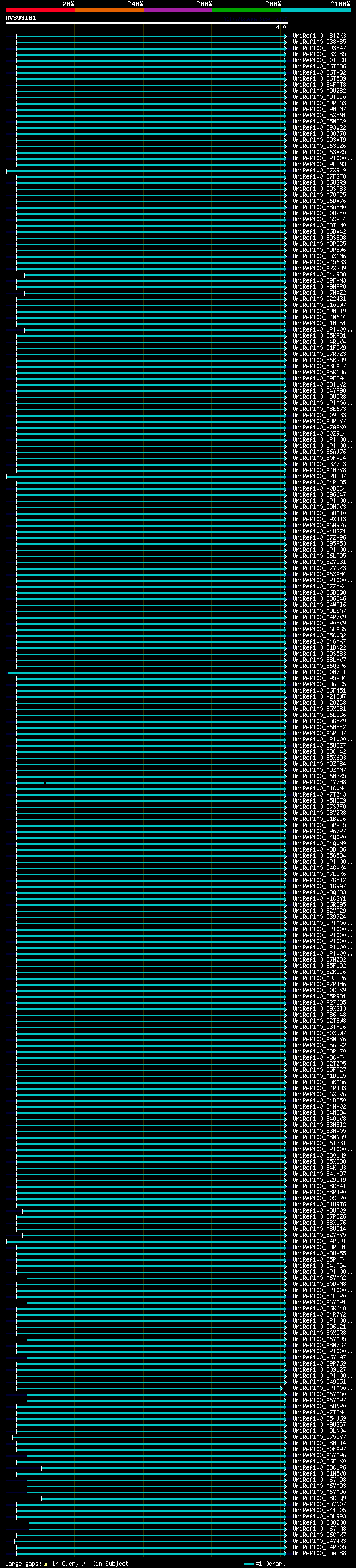The image size is (356, 1568).
Task: Select hit label UniRef100_A7TFN4
Action: (319, 1413)
